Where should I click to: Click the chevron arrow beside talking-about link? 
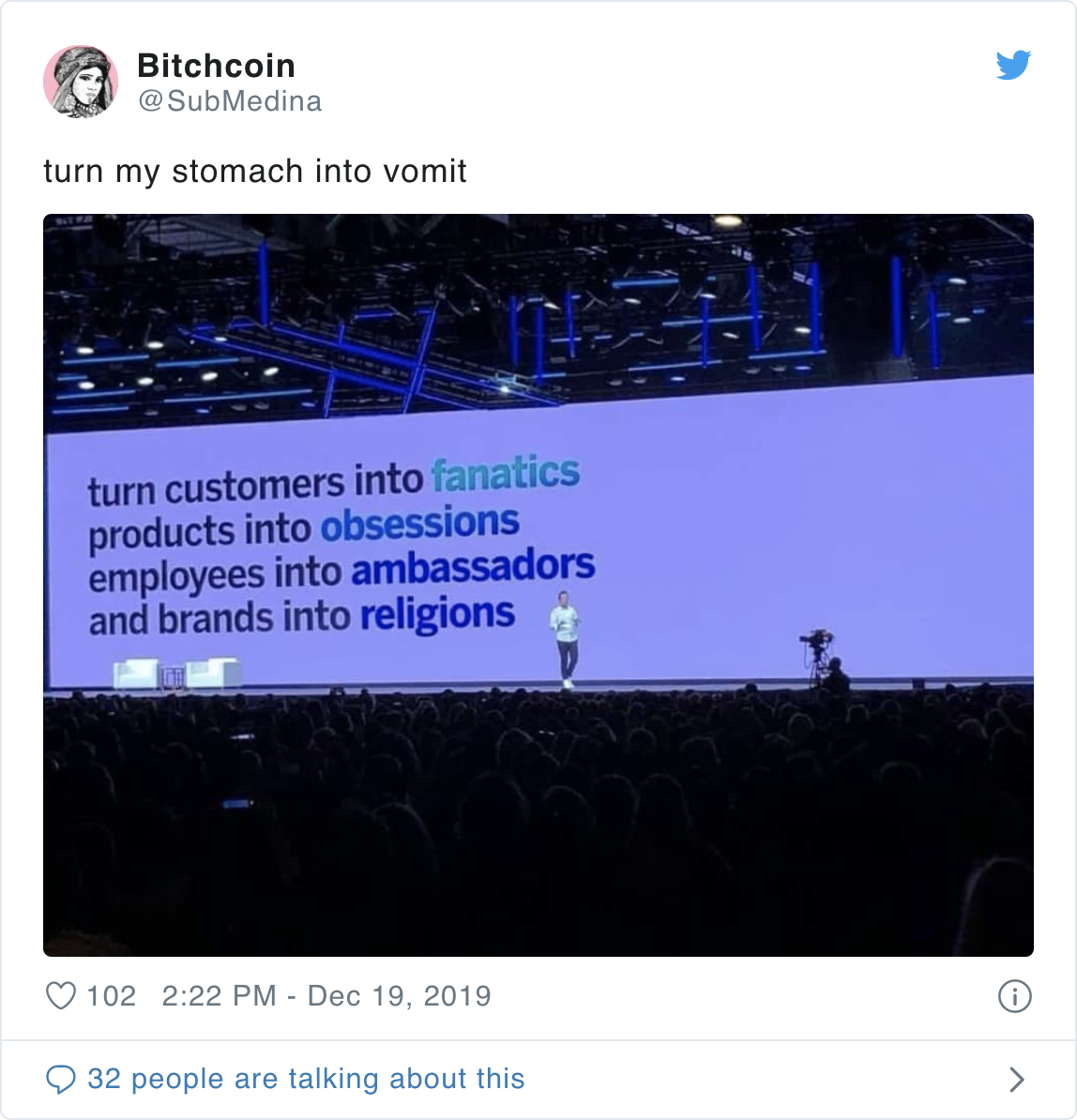coord(1017,1080)
